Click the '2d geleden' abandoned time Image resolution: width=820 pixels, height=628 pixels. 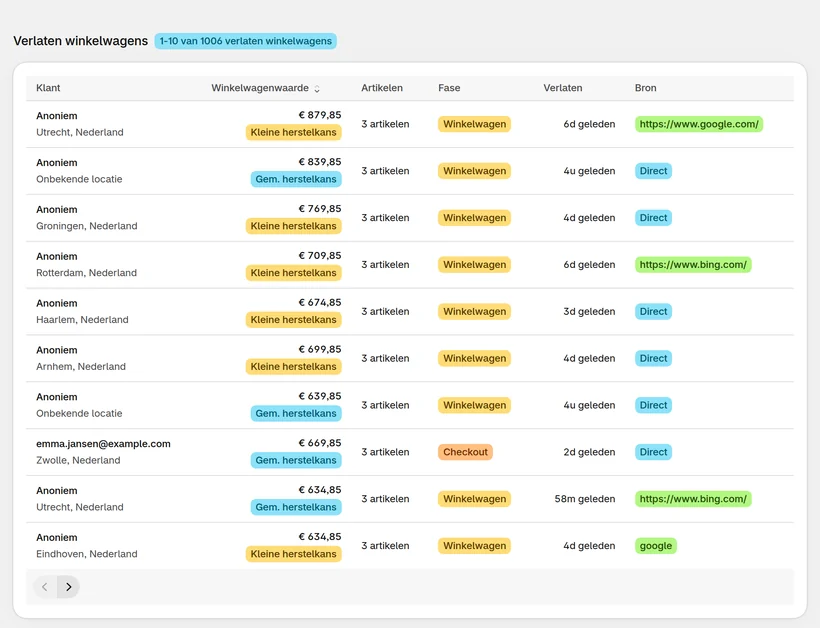589,452
